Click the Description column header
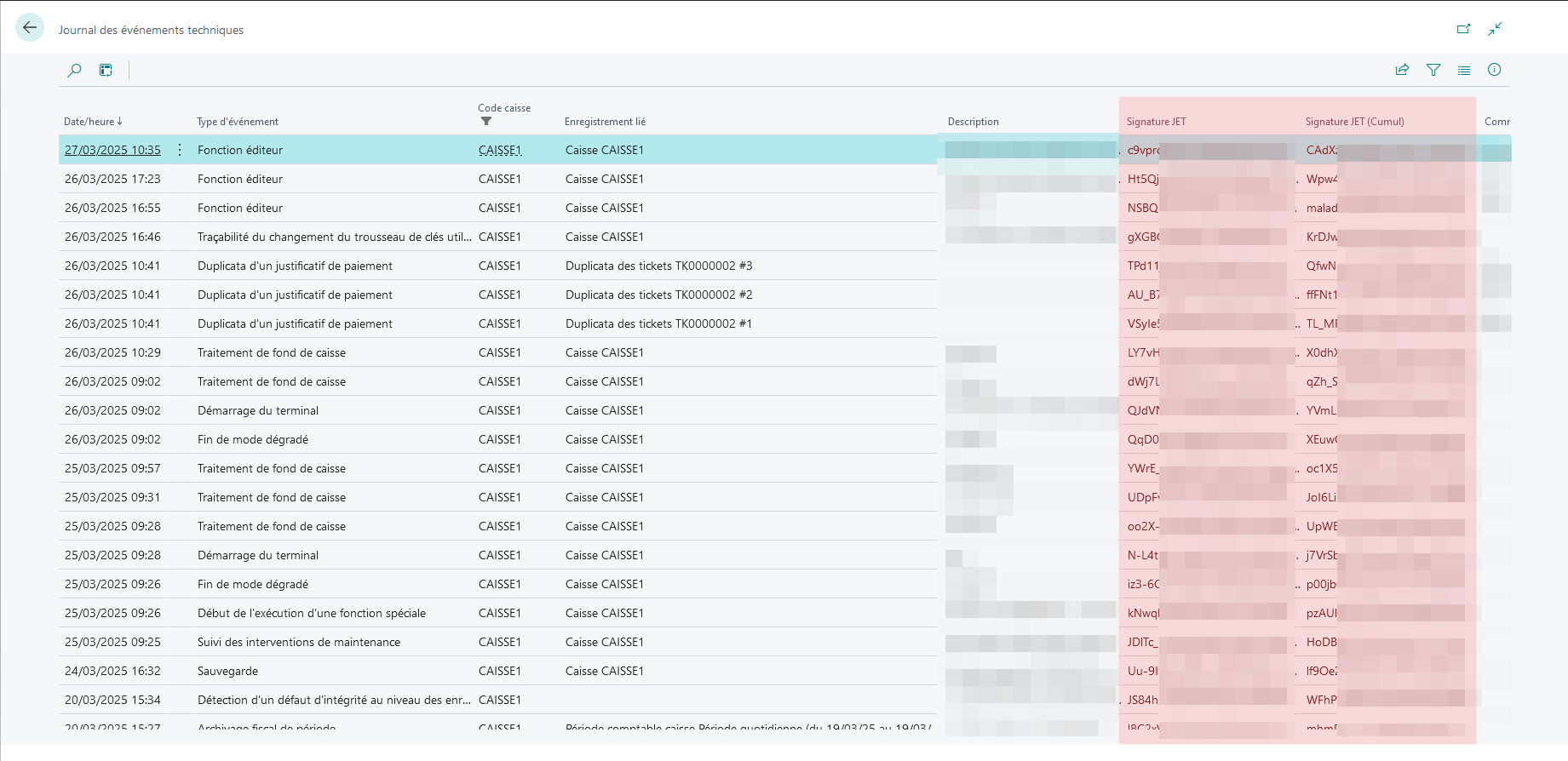The image size is (1568, 761). (974, 122)
